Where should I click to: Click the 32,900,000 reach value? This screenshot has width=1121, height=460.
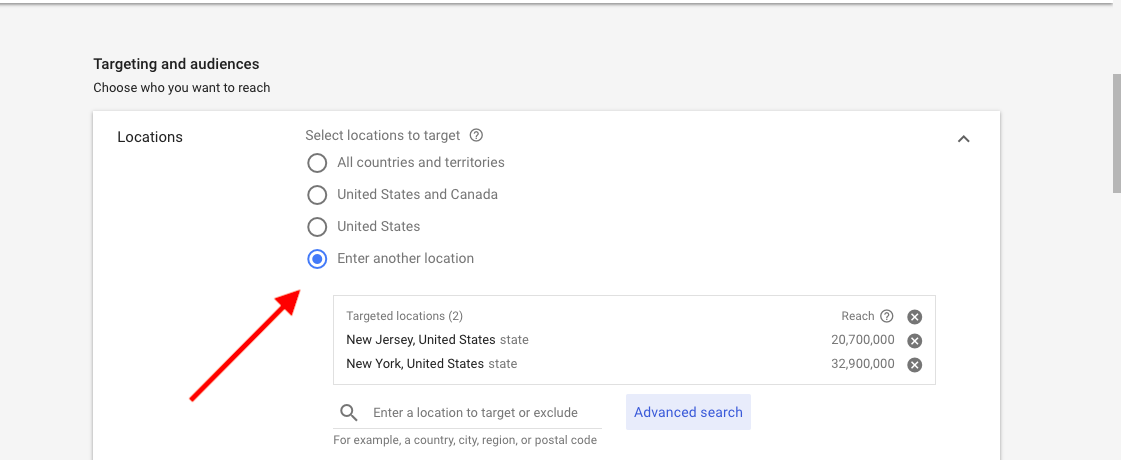click(863, 363)
